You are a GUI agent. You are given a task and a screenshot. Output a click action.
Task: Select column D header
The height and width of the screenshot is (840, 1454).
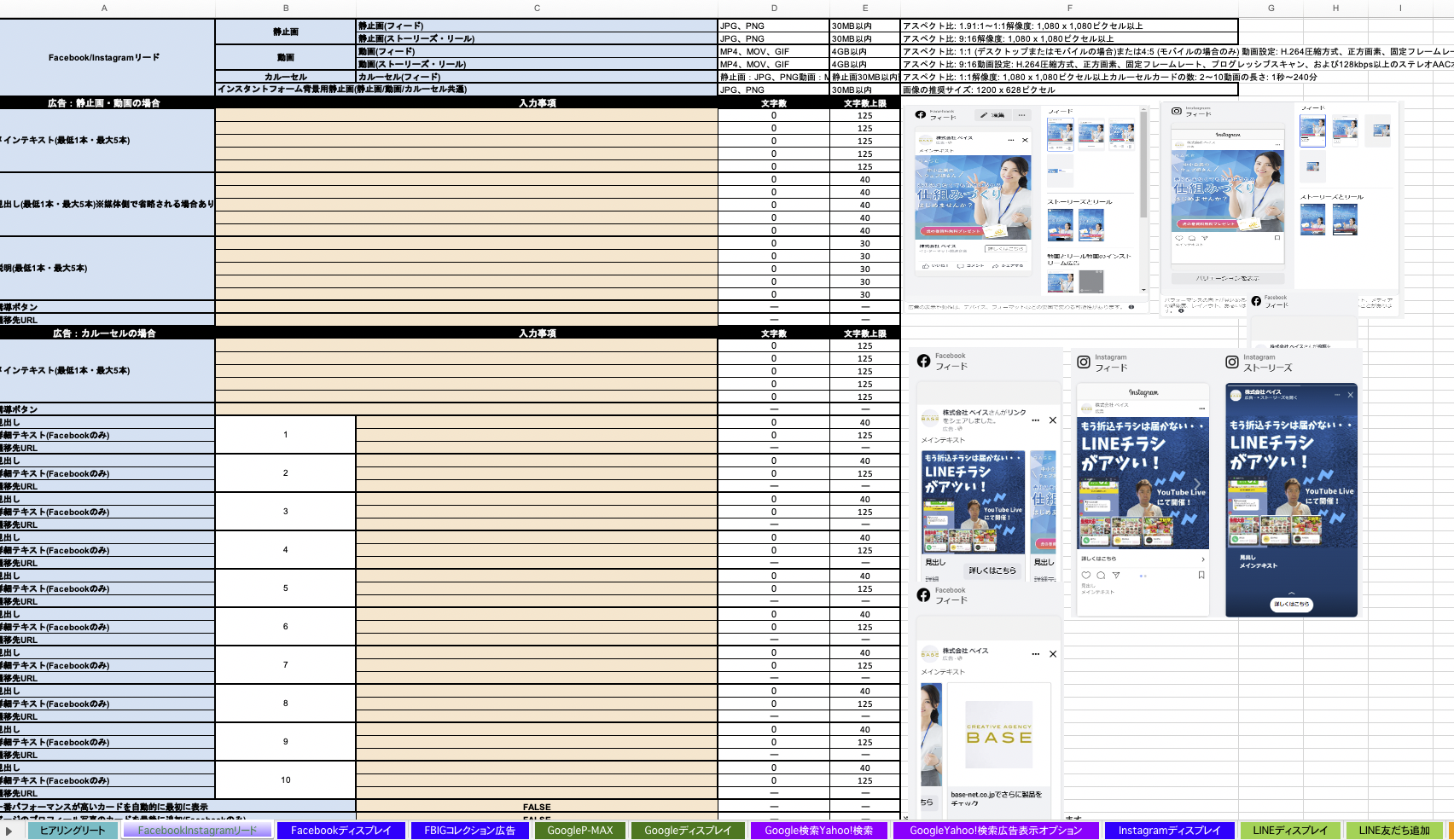point(774,9)
